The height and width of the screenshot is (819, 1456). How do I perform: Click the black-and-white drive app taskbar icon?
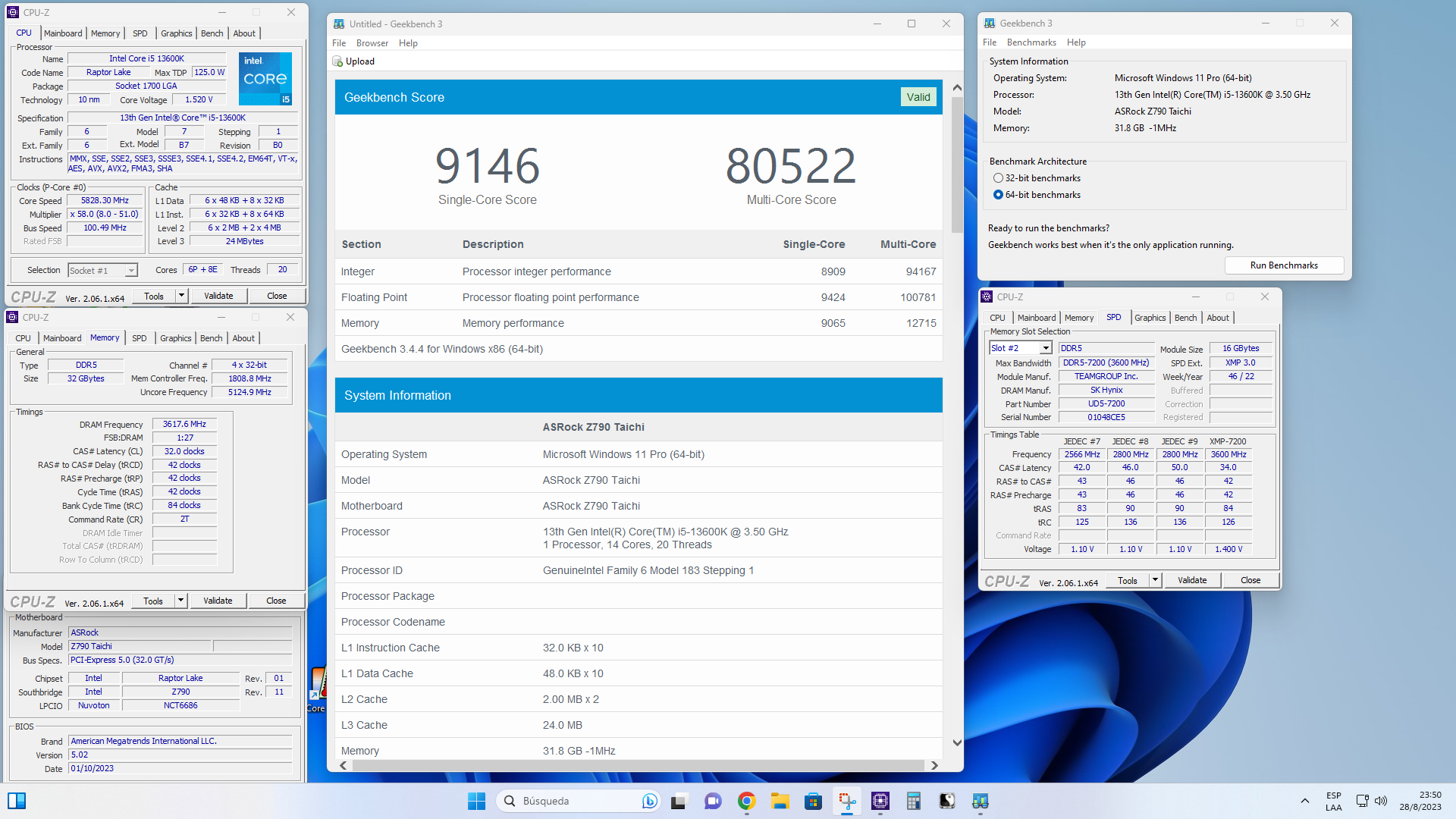pyautogui.click(x=946, y=801)
